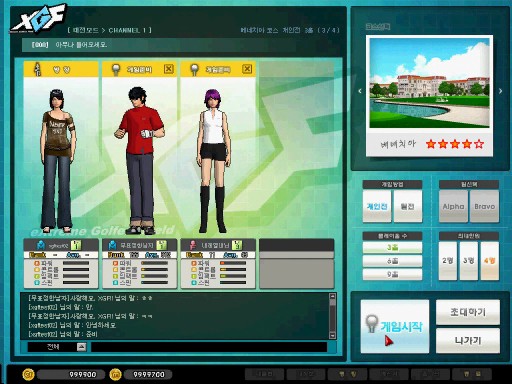Select the 개인전 individual match mode
The image size is (512, 384).
377,206
